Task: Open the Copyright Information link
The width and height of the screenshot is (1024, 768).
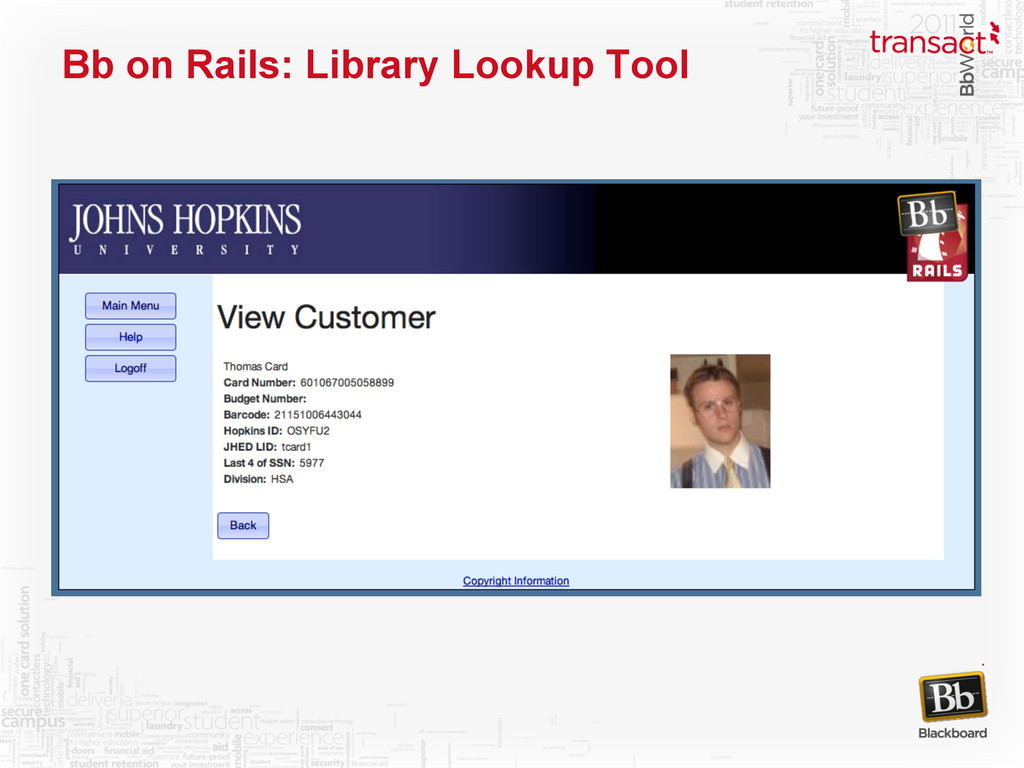Action: click(x=516, y=581)
